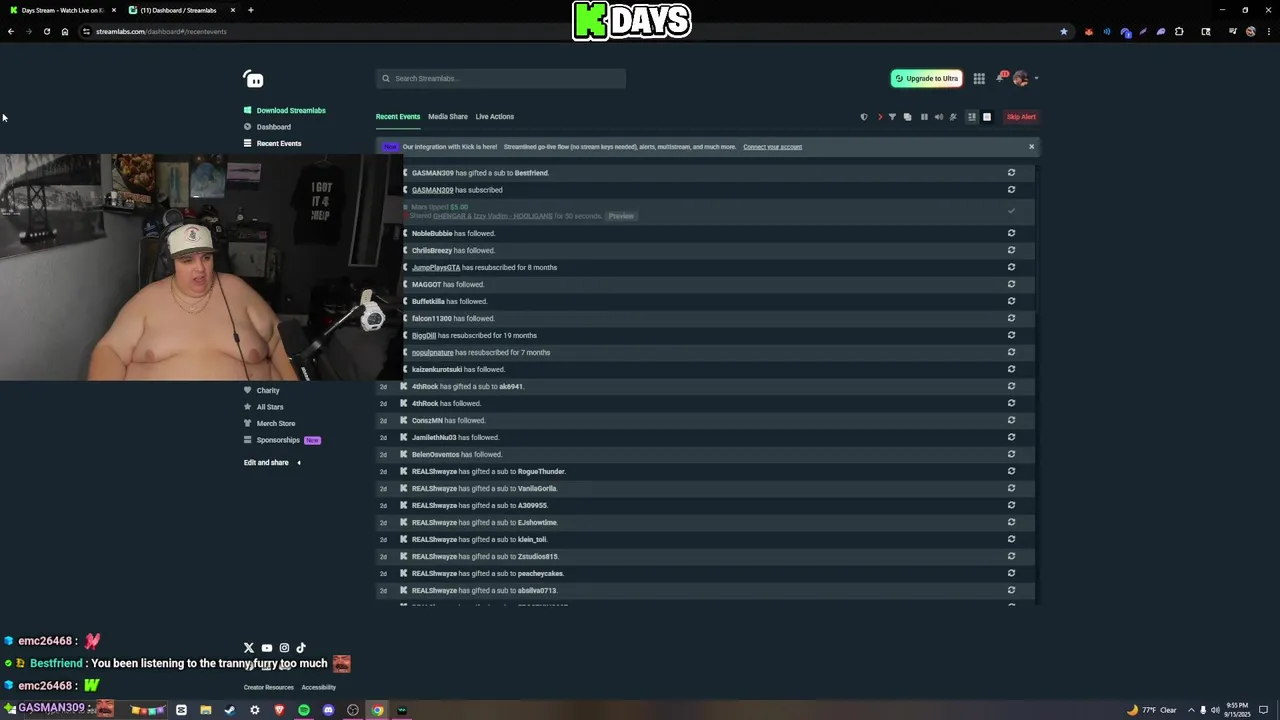Image resolution: width=1280 pixels, height=720 pixels.
Task: Dismiss the Kick integration banner
Action: click(x=1031, y=147)
